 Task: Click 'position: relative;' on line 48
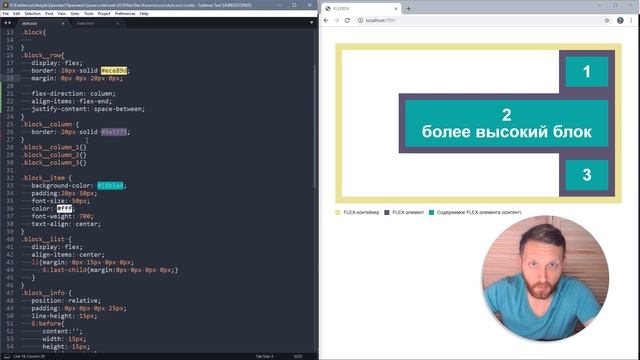pos(66,300)
